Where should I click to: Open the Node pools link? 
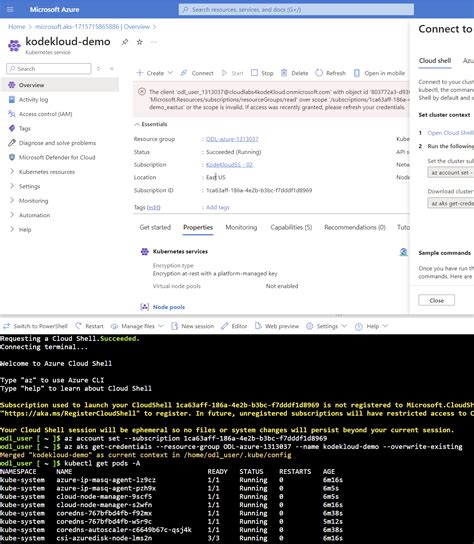pyautogui.click(x=169, y=307)
